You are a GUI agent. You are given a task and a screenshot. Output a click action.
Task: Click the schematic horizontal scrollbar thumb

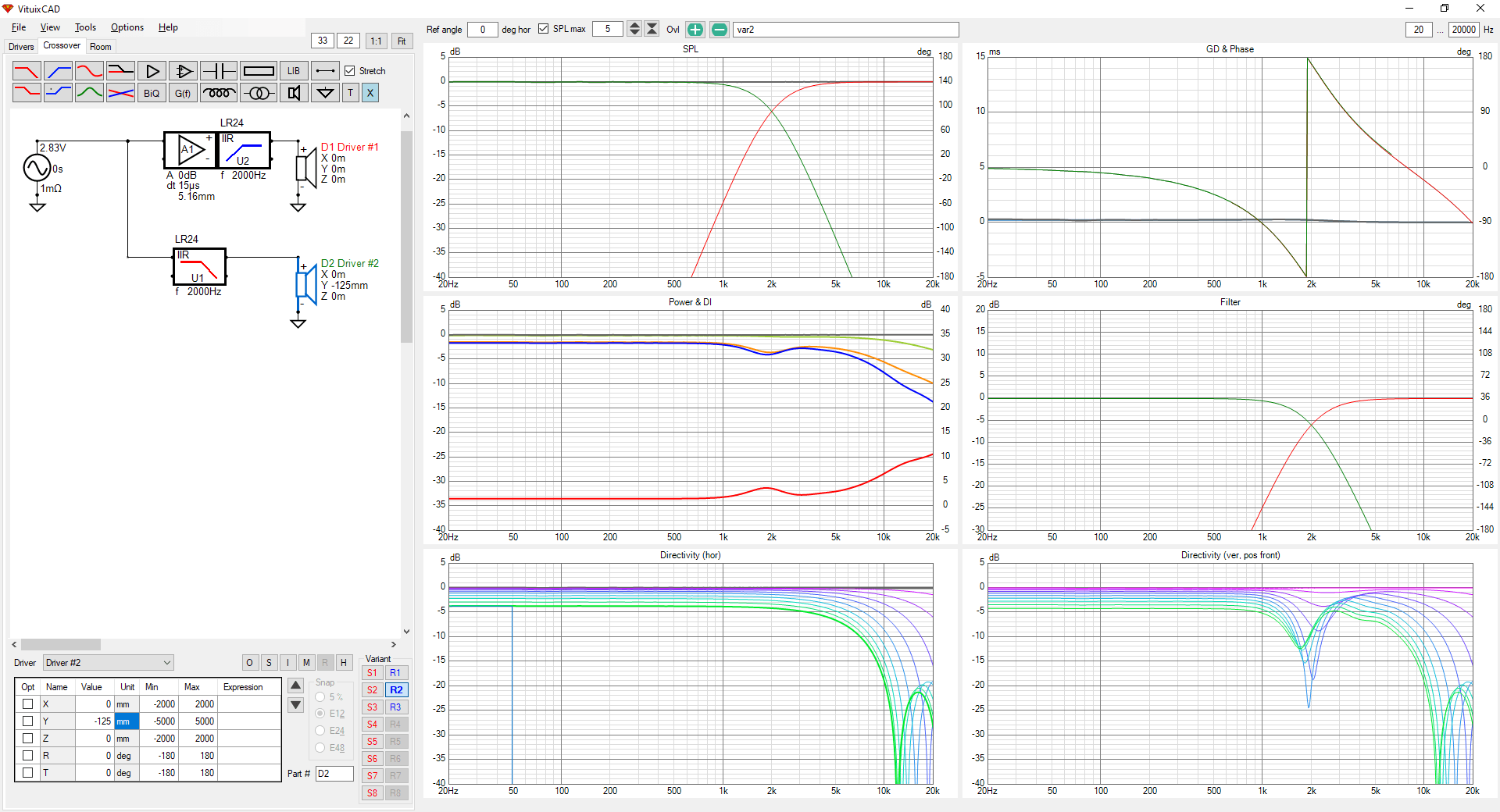tap(61, 645)
